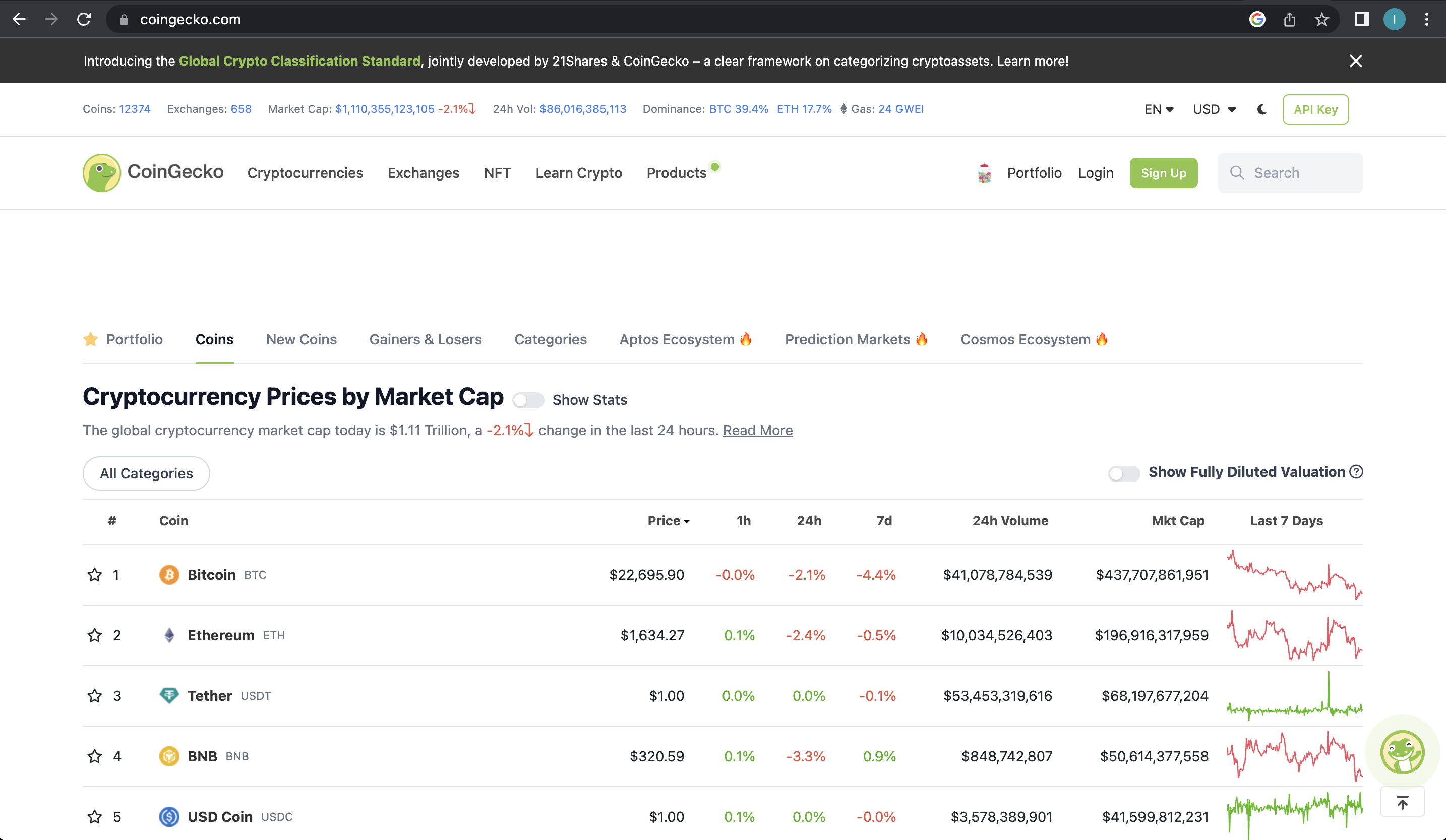This screenshot has width=1446, height=840.
Task: Open the EN language dropdown
Action: pos(1159,109)
